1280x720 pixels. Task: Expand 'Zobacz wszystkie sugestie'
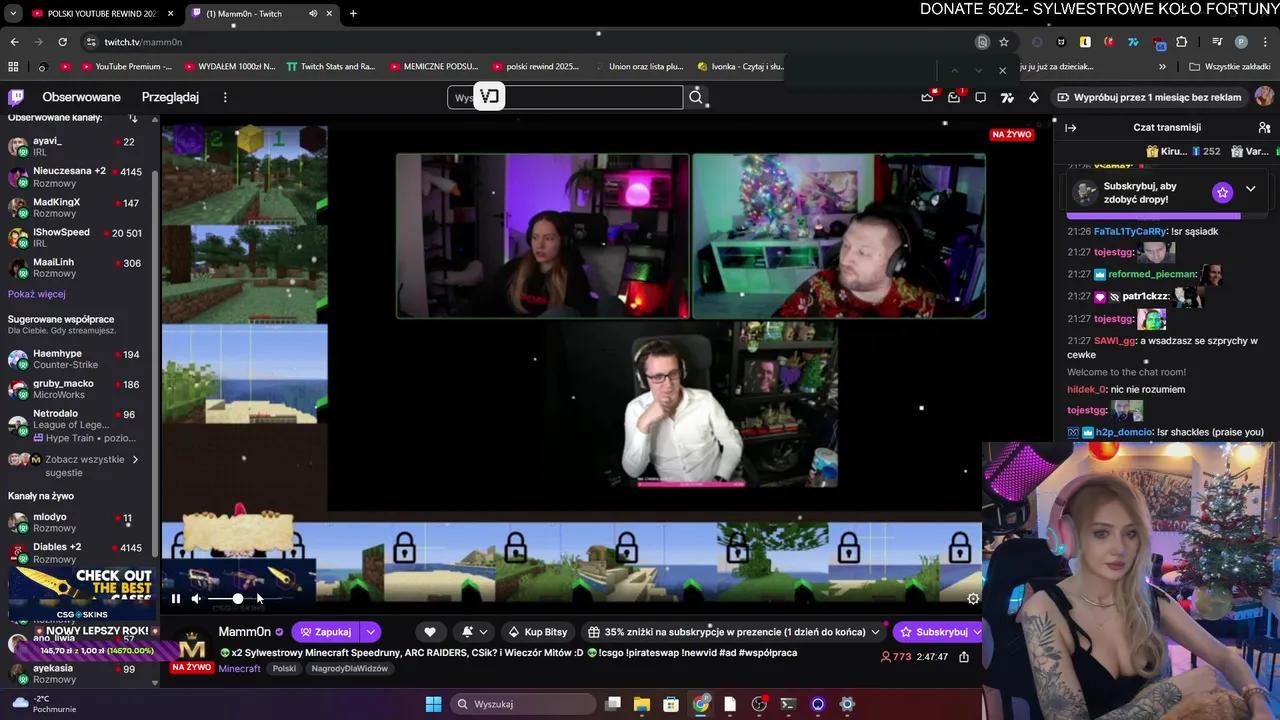pos(78,465)
